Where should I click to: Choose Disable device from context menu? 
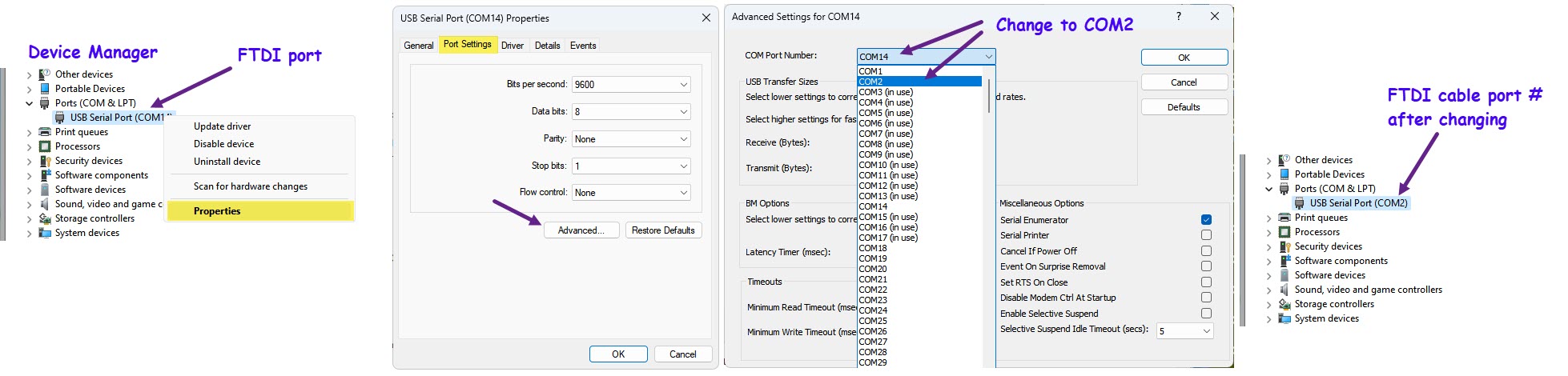pos(223,144)
